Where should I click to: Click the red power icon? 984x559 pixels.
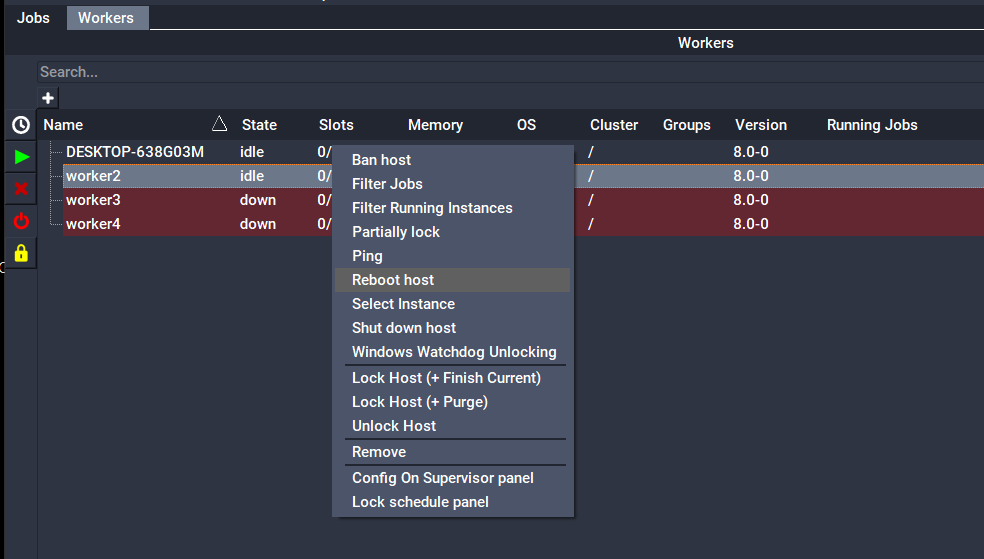pyautogui.click(x=21, y=221)
